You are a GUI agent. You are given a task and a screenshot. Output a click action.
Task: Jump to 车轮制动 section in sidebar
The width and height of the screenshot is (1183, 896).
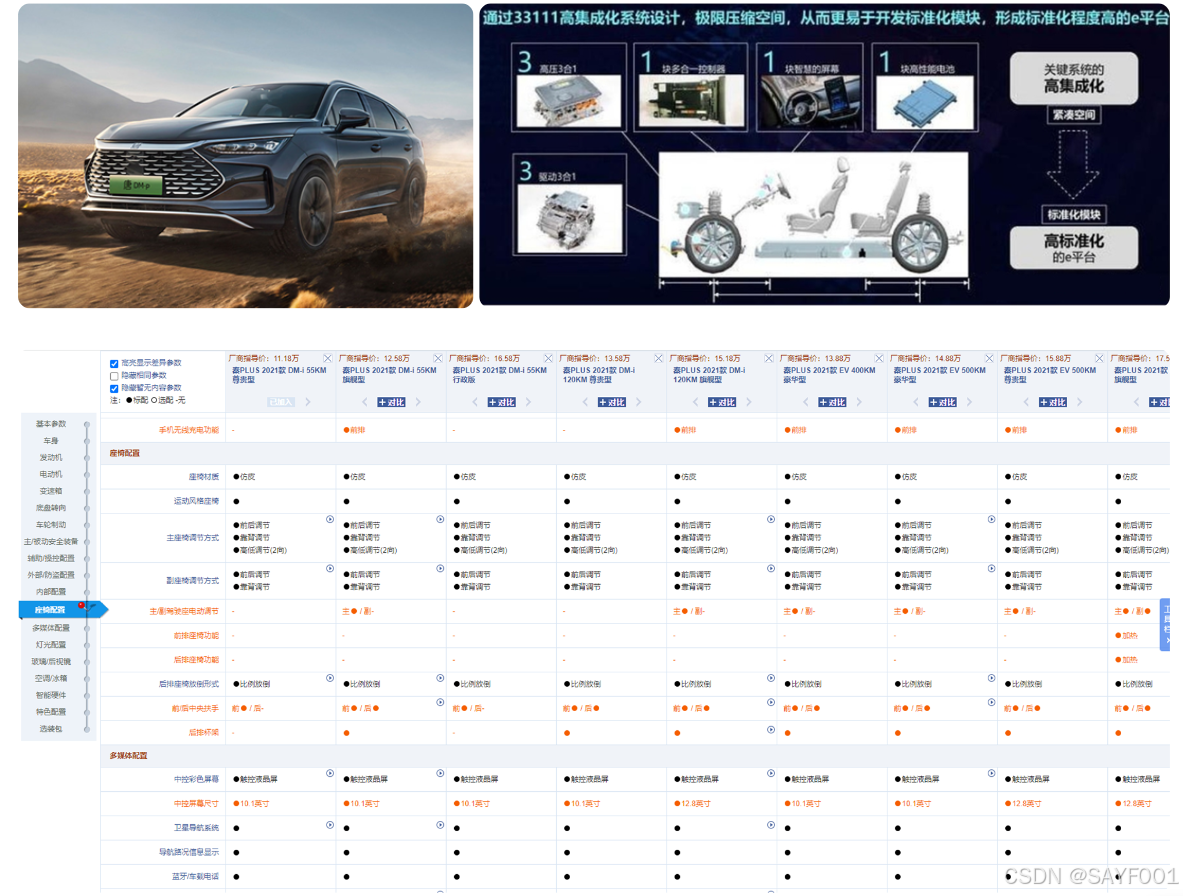tap(51, 524)
